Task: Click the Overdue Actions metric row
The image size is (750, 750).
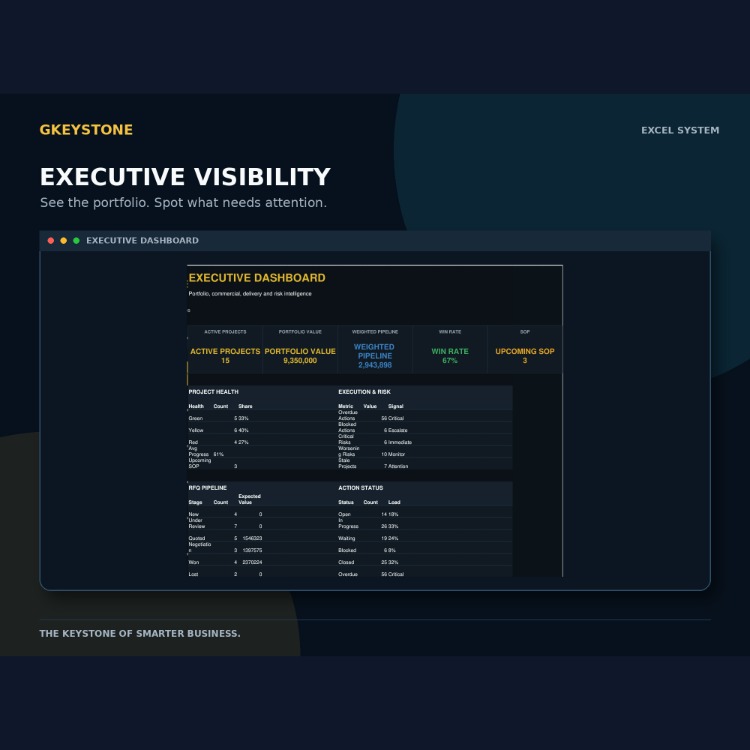Action: (x=425, y=415)
